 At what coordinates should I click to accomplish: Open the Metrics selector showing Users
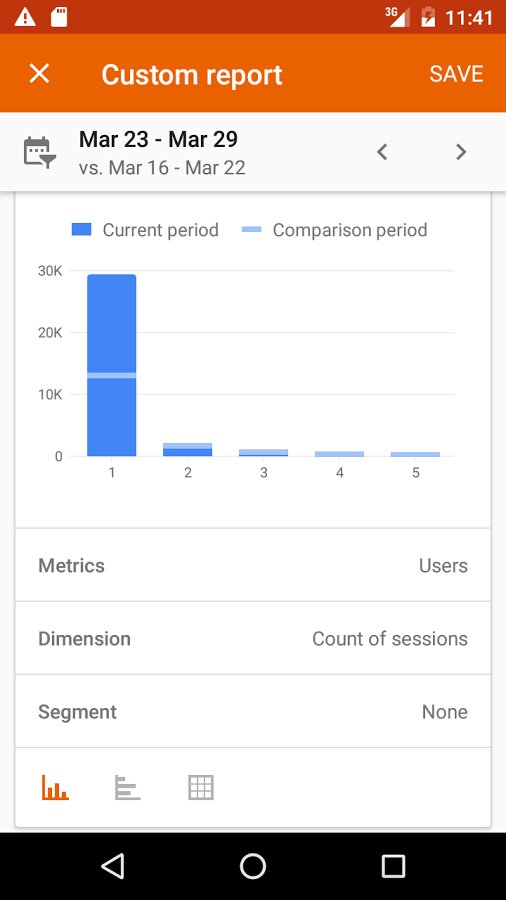click(x=253, y=565)
